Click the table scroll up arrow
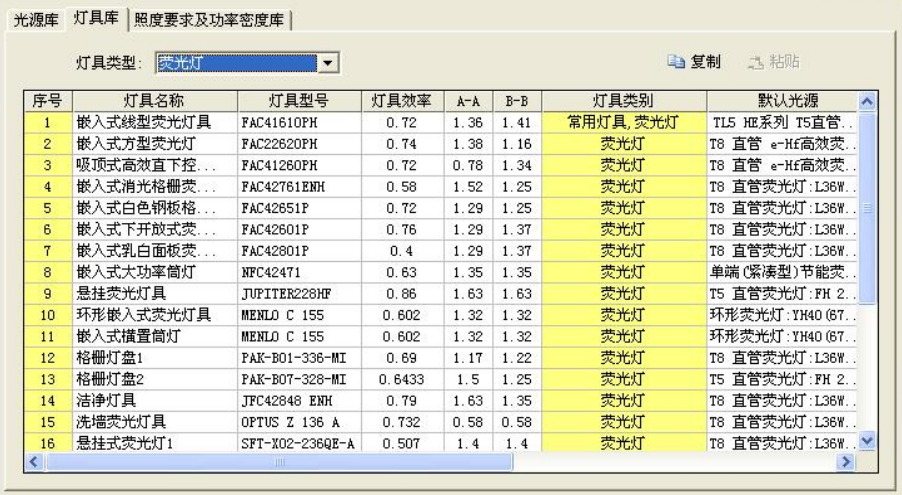The height and width of the screenshot is (495, 902). coord(867,102)
